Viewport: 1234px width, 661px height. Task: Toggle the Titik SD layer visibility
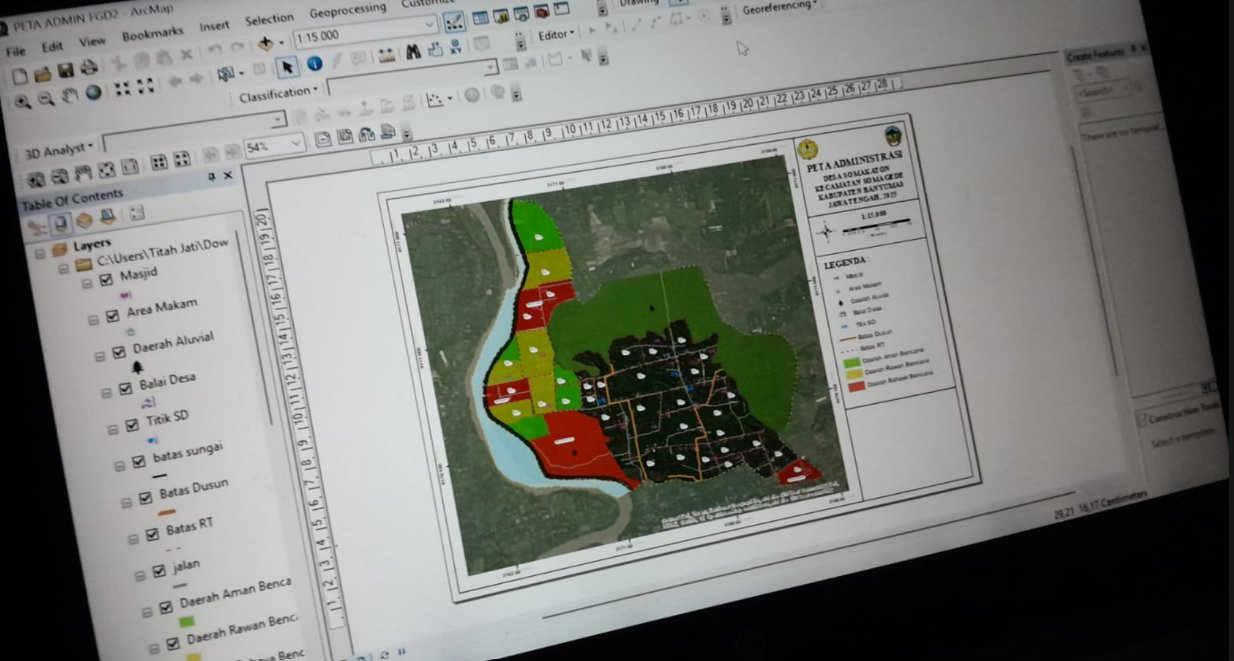pyautogui.click(x=132, y=427)
